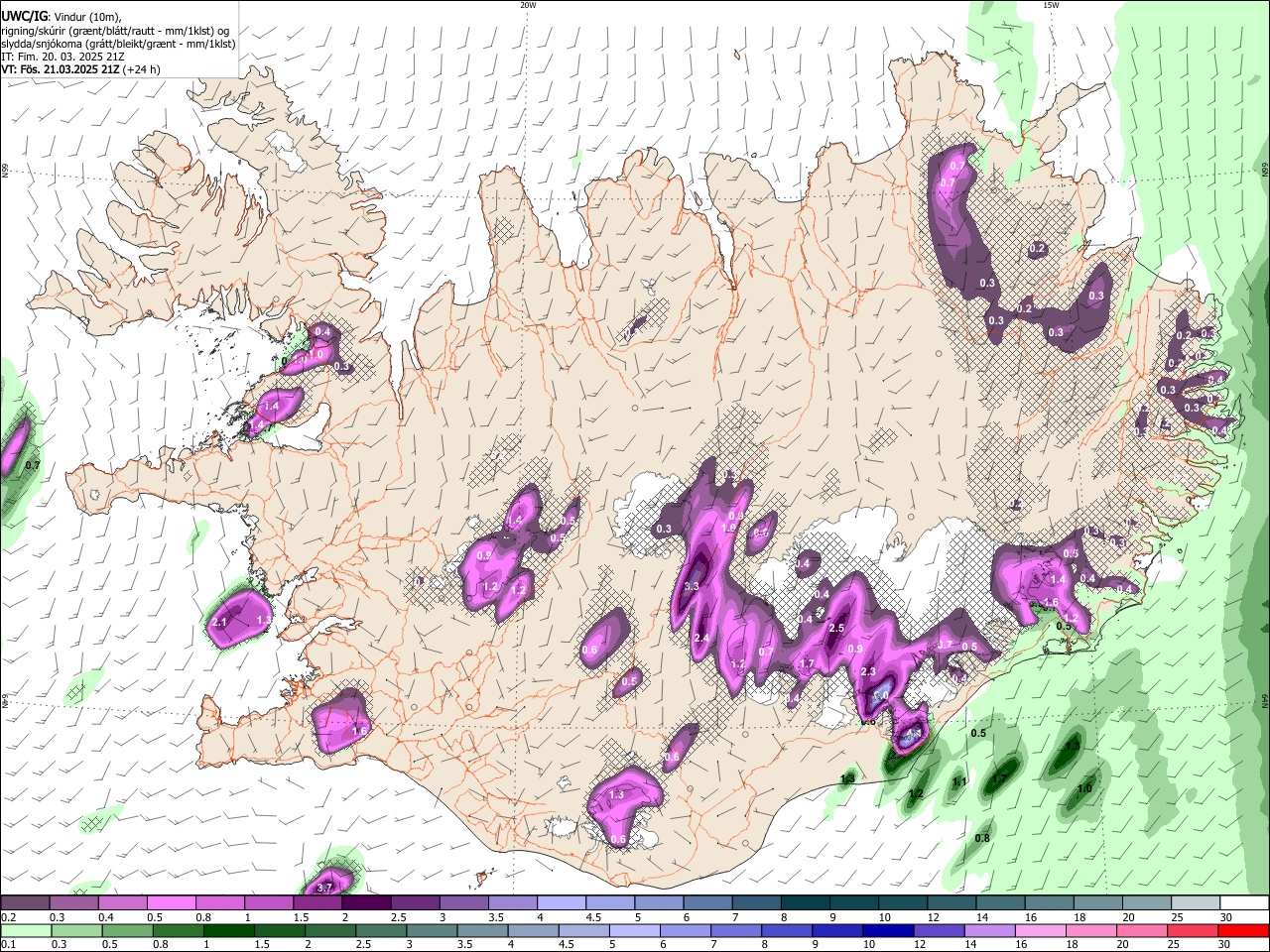This screenshot has height=952, width=1270.
Task: Select the bright pink 0.5 swatch in upper legend row
Action: tap(171, 902)
